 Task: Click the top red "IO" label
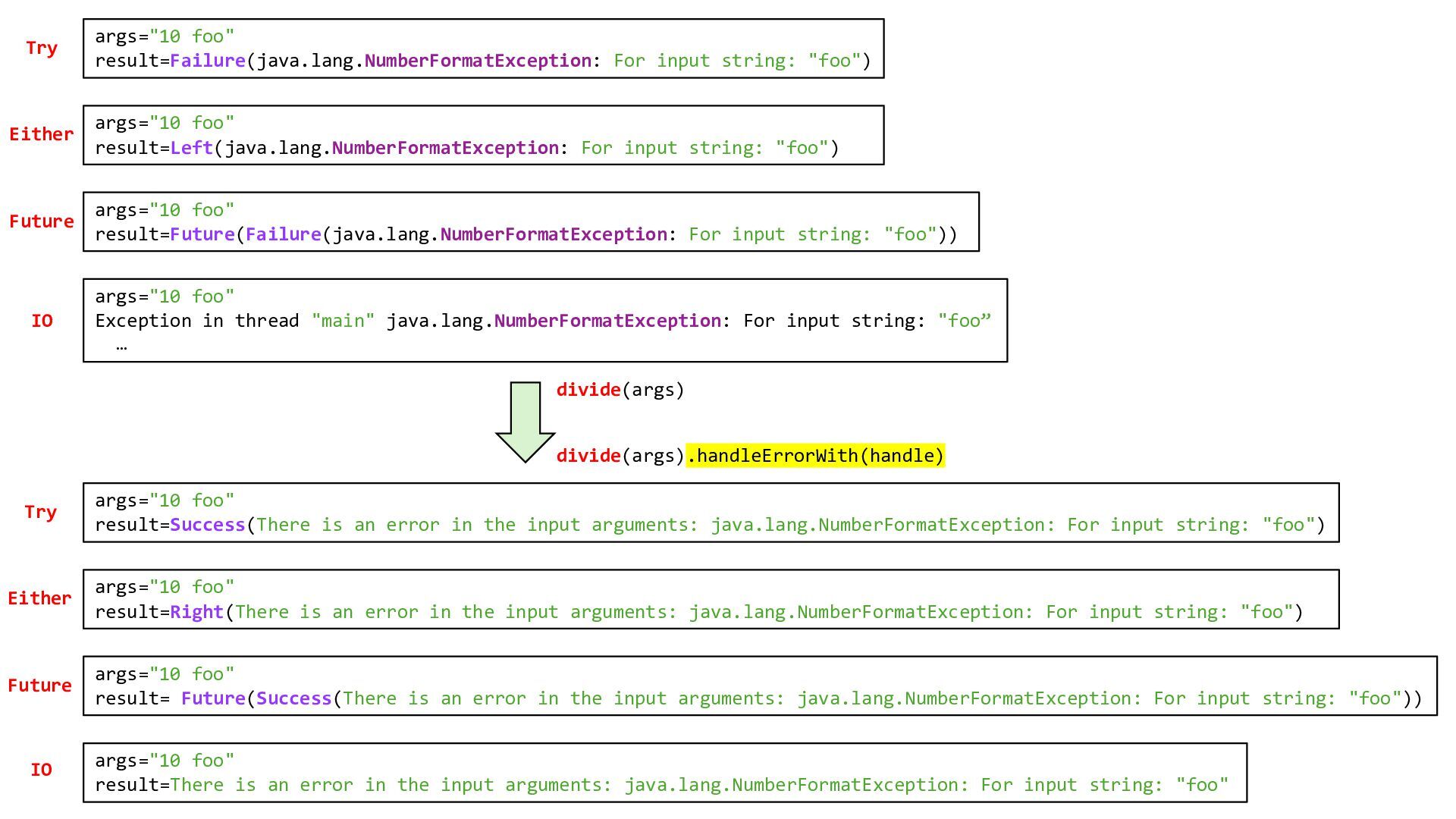click(x=42, y=321)
